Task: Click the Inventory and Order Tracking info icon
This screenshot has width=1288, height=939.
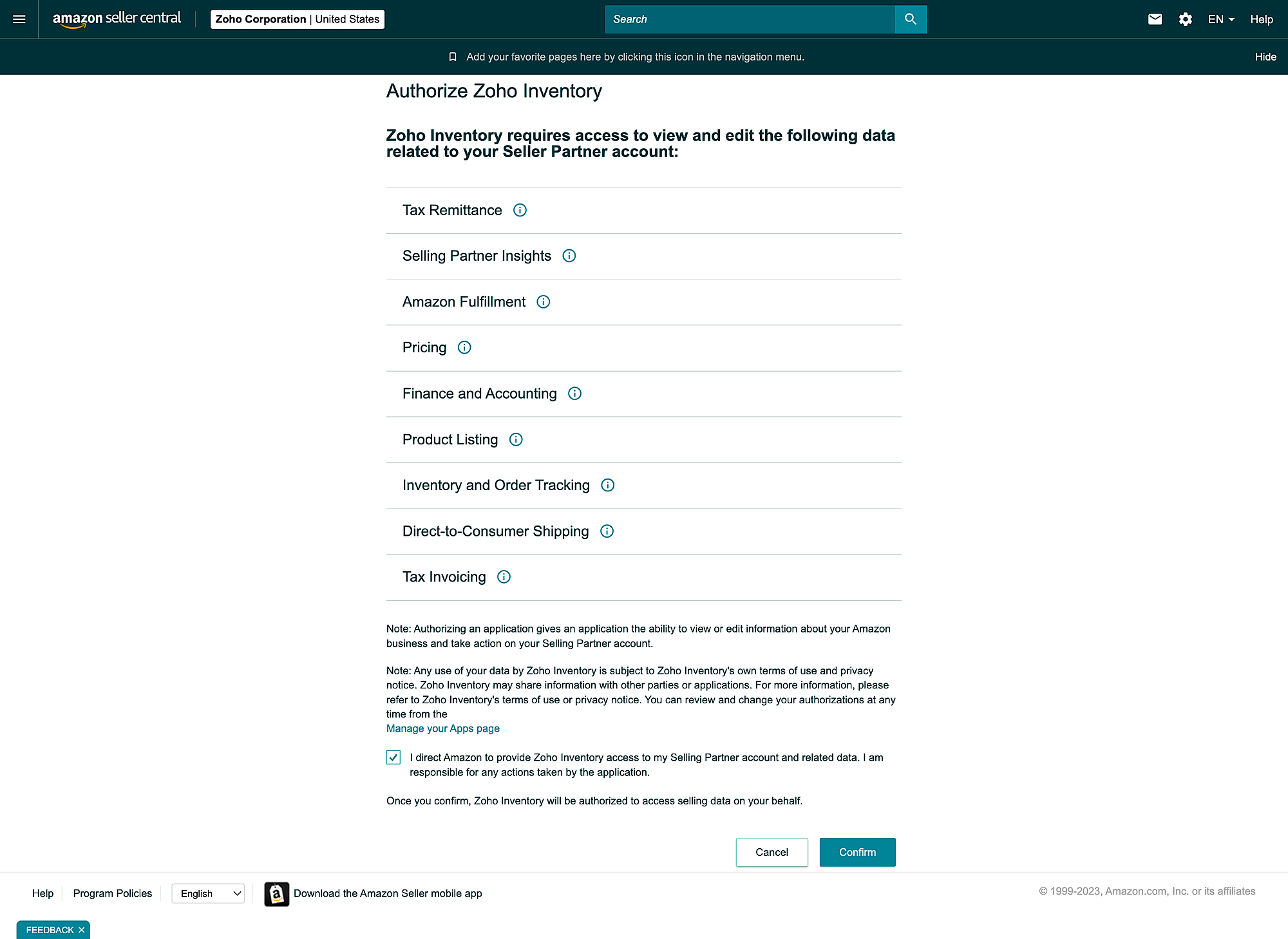Action: point(607,485)
